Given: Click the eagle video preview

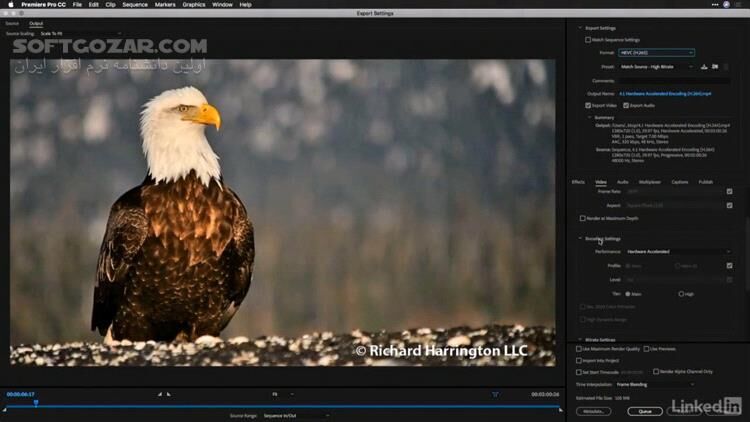Looking at the screenshot, I should (283, 212).
